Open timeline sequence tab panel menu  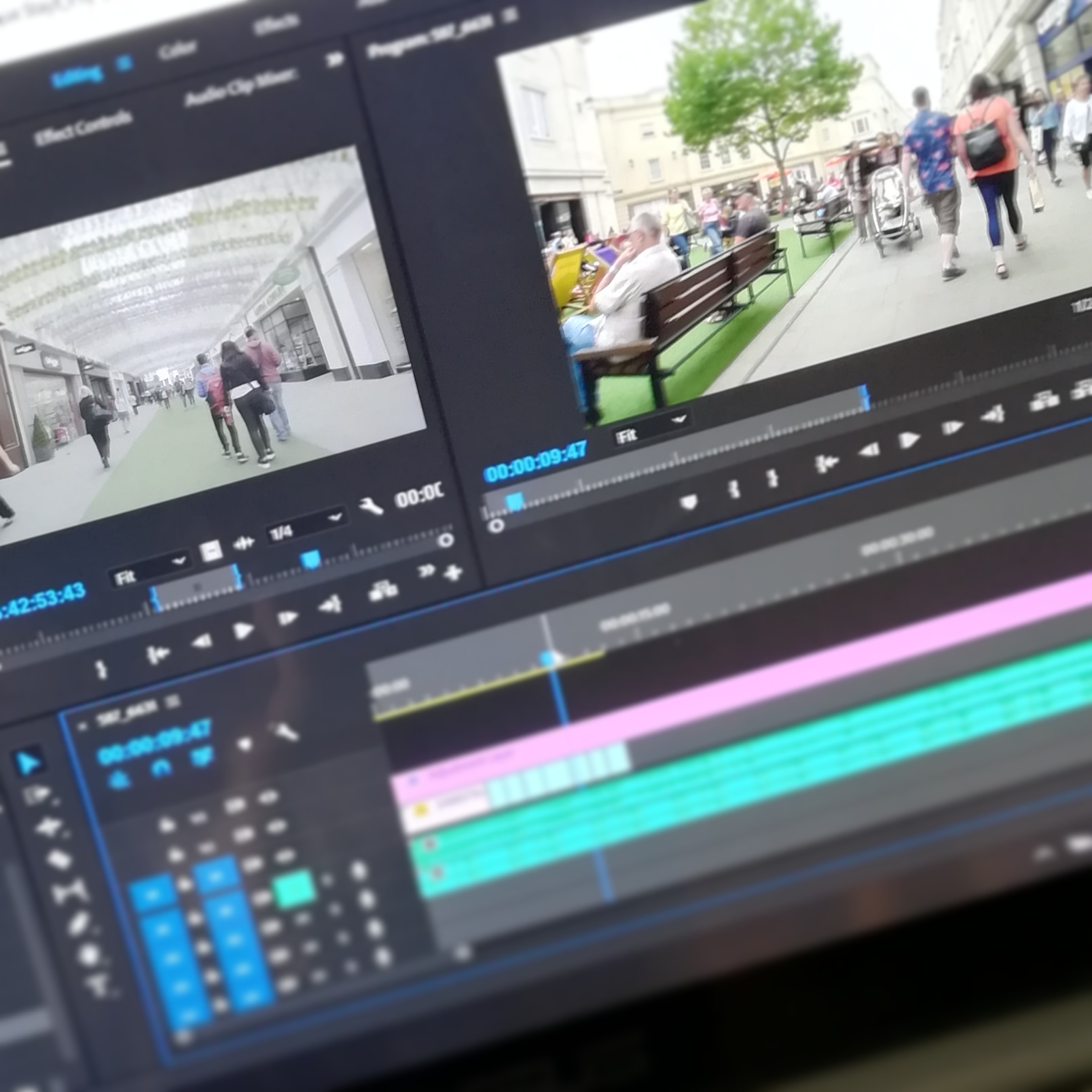(172, 700)
